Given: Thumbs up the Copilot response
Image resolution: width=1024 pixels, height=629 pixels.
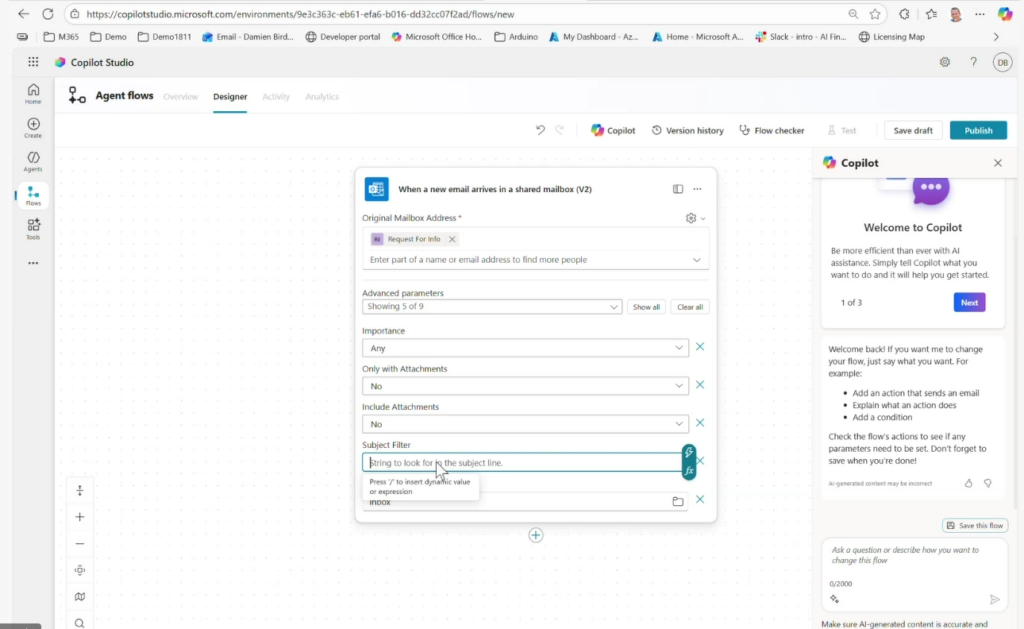Looking at the screenshot, I should [968, 483].
